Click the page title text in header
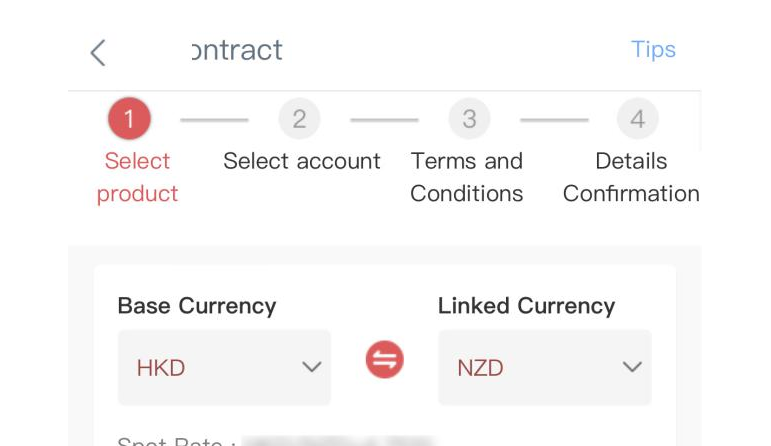This screenshot has height=446, width=771. [237, 50]
